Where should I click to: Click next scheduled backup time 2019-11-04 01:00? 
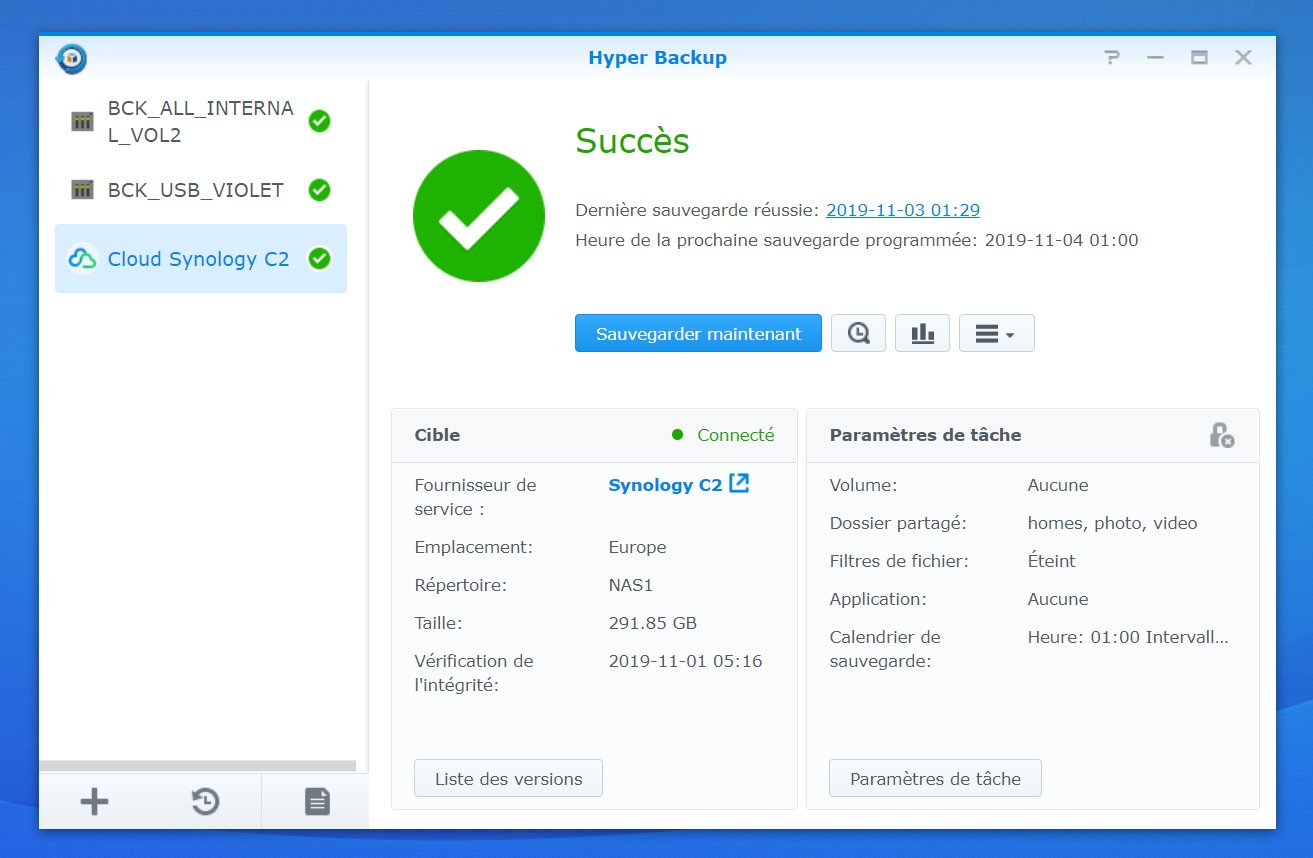coord(1061,240)
